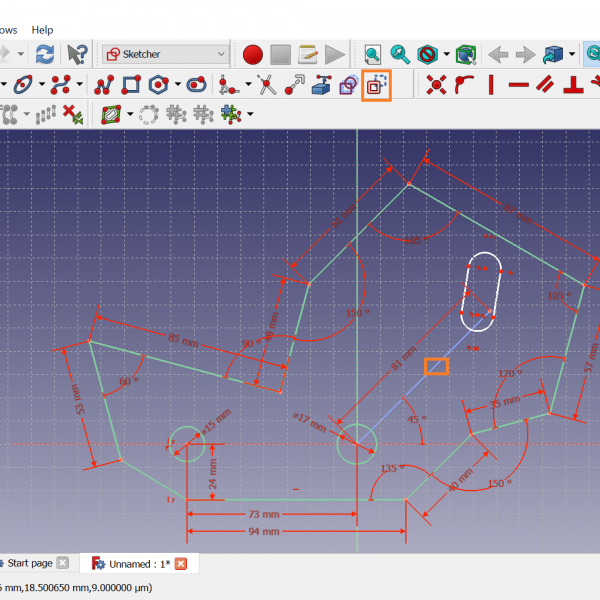Click the Fit all view icon
The width and height of the screenshot is (600, 600).
[373, 54]
